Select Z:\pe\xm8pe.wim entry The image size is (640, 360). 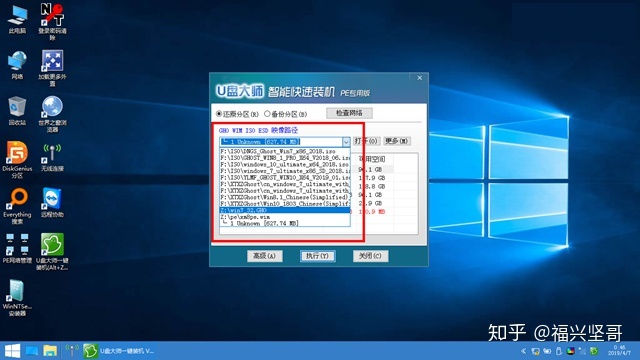[x=285, y=217]
